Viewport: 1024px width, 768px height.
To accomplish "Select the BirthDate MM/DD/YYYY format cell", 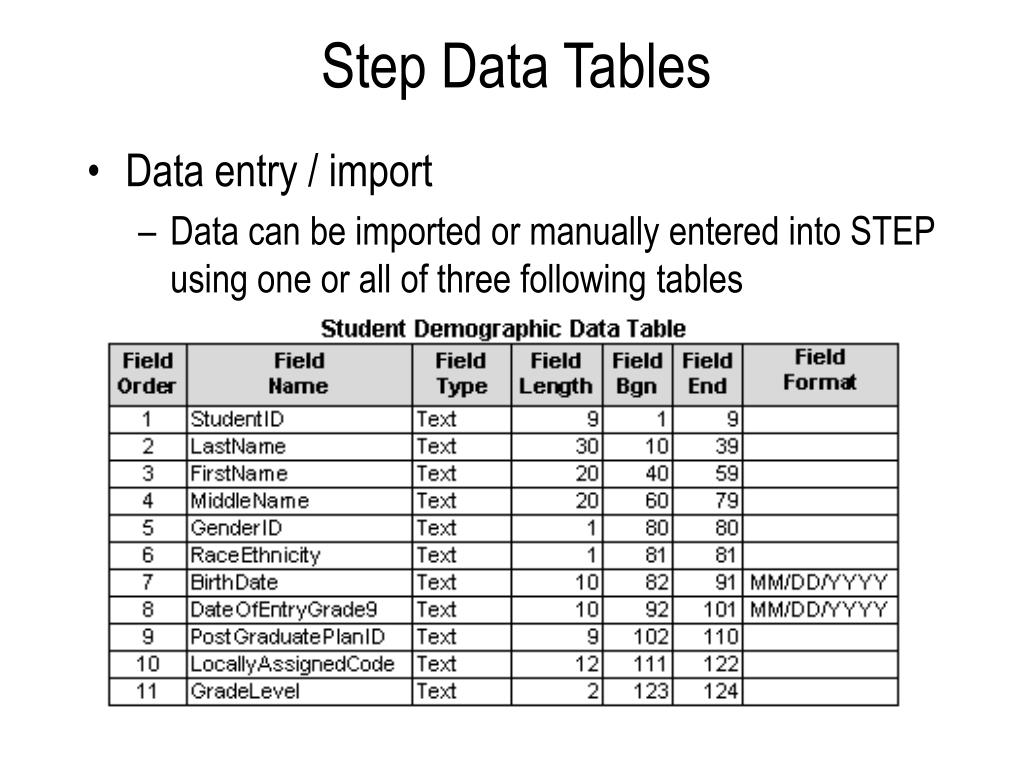I will [820, 583].
